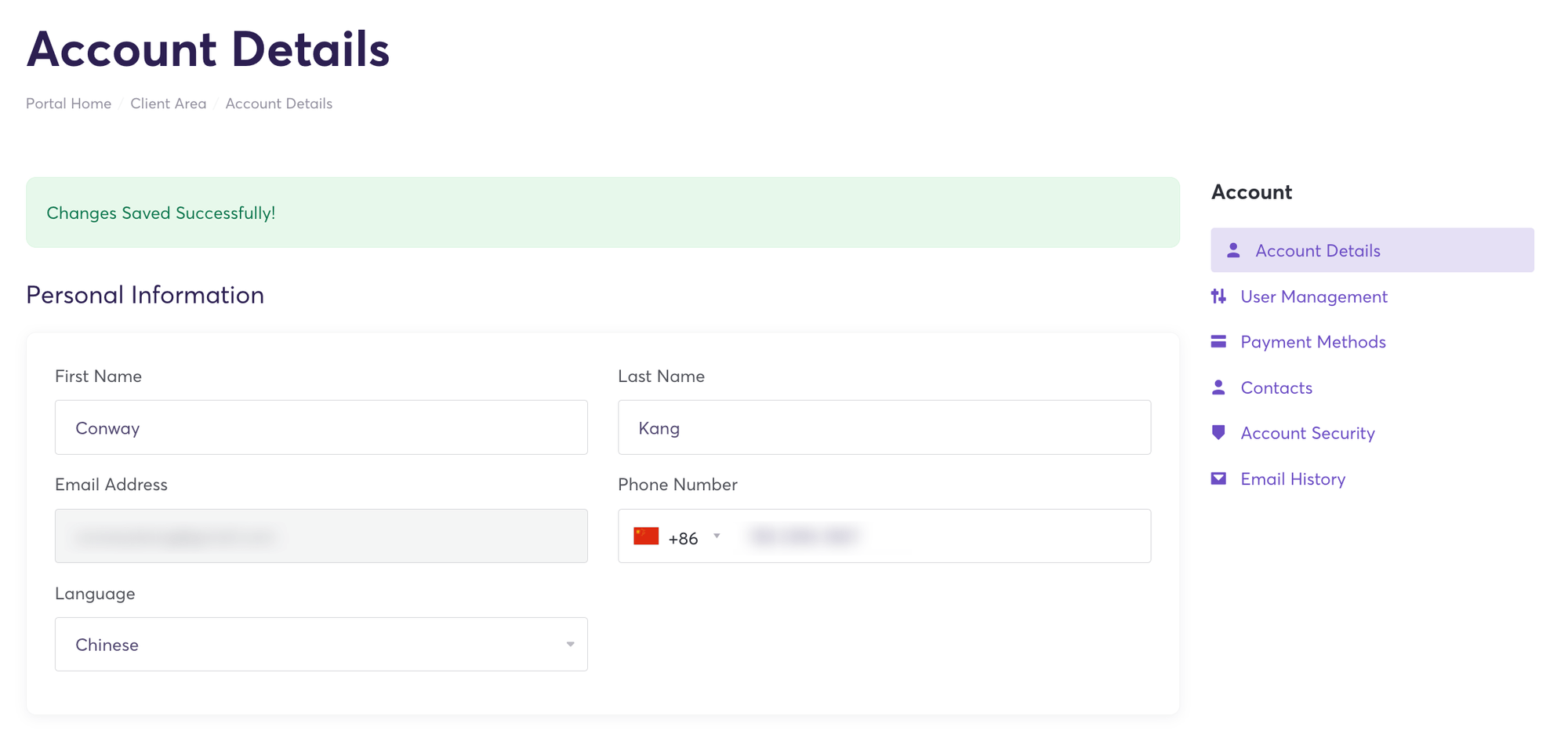Click the Client Area breadcrumb link
Image resolution: width=1568 pixels, height=738 pixels.
click(168, 104)
